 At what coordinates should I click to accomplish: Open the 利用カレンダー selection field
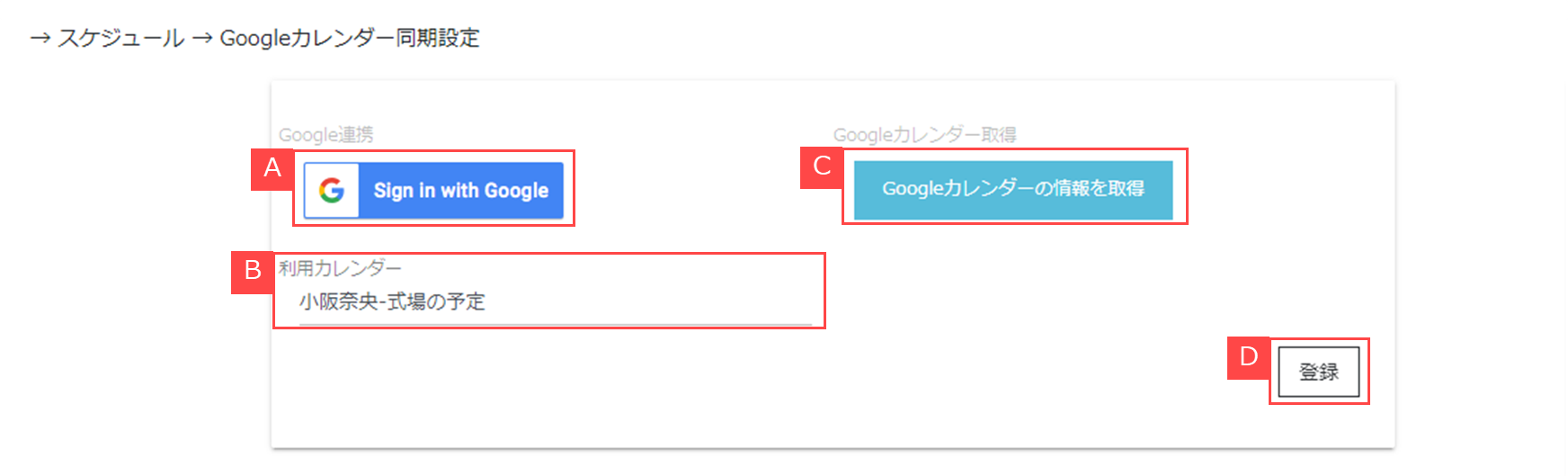tap(555, 301)
